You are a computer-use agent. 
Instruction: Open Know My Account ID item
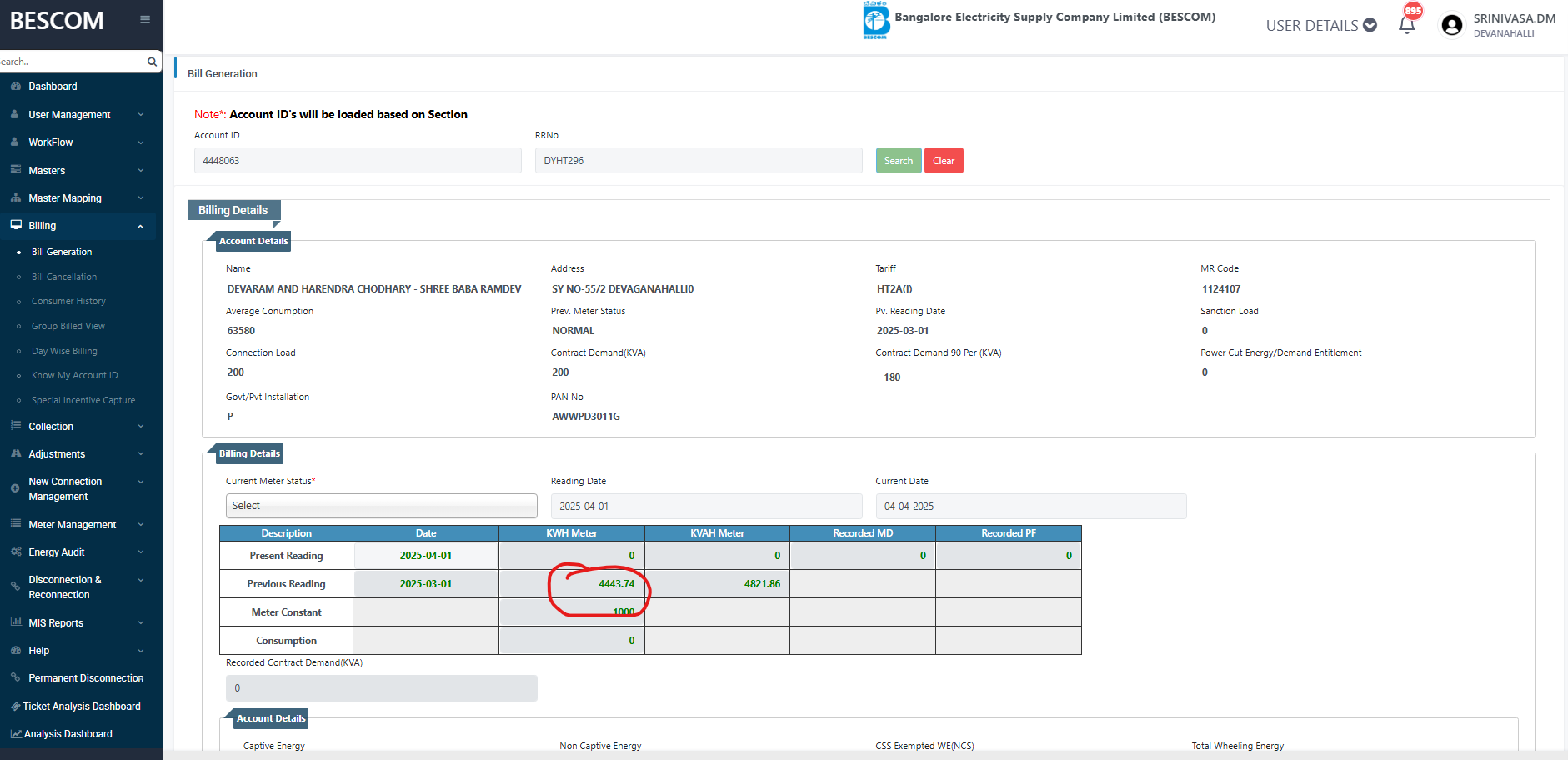(x=75, y=375)
